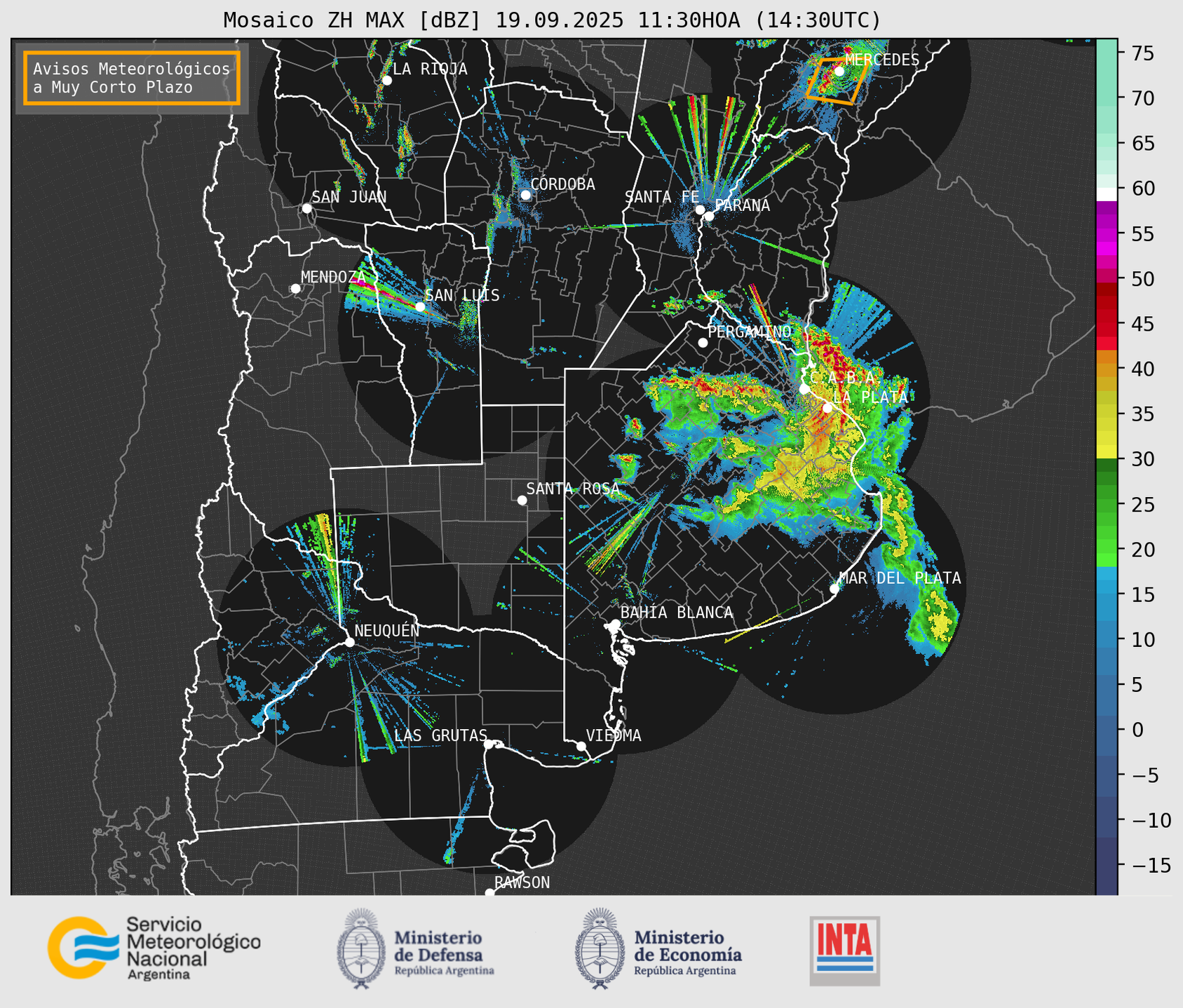The height and width of the screenshot is (1008, 1183).
Task: Click the Paraná city marker
Action: [709, 216]
